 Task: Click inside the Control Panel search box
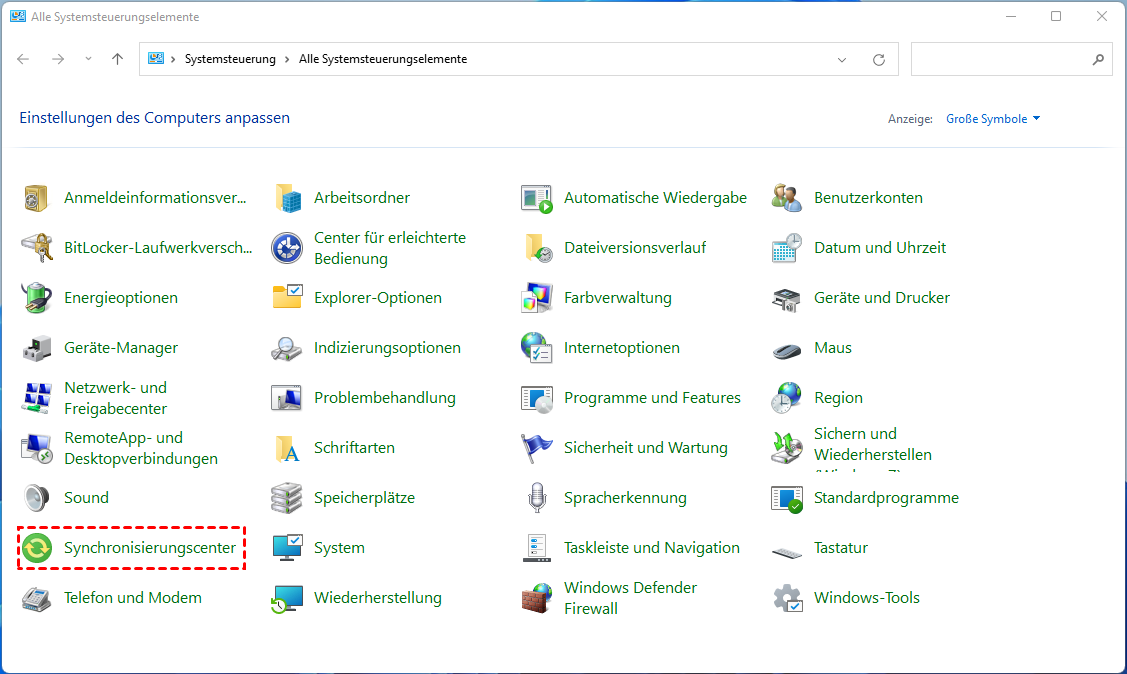click(x=1000, y=59)
